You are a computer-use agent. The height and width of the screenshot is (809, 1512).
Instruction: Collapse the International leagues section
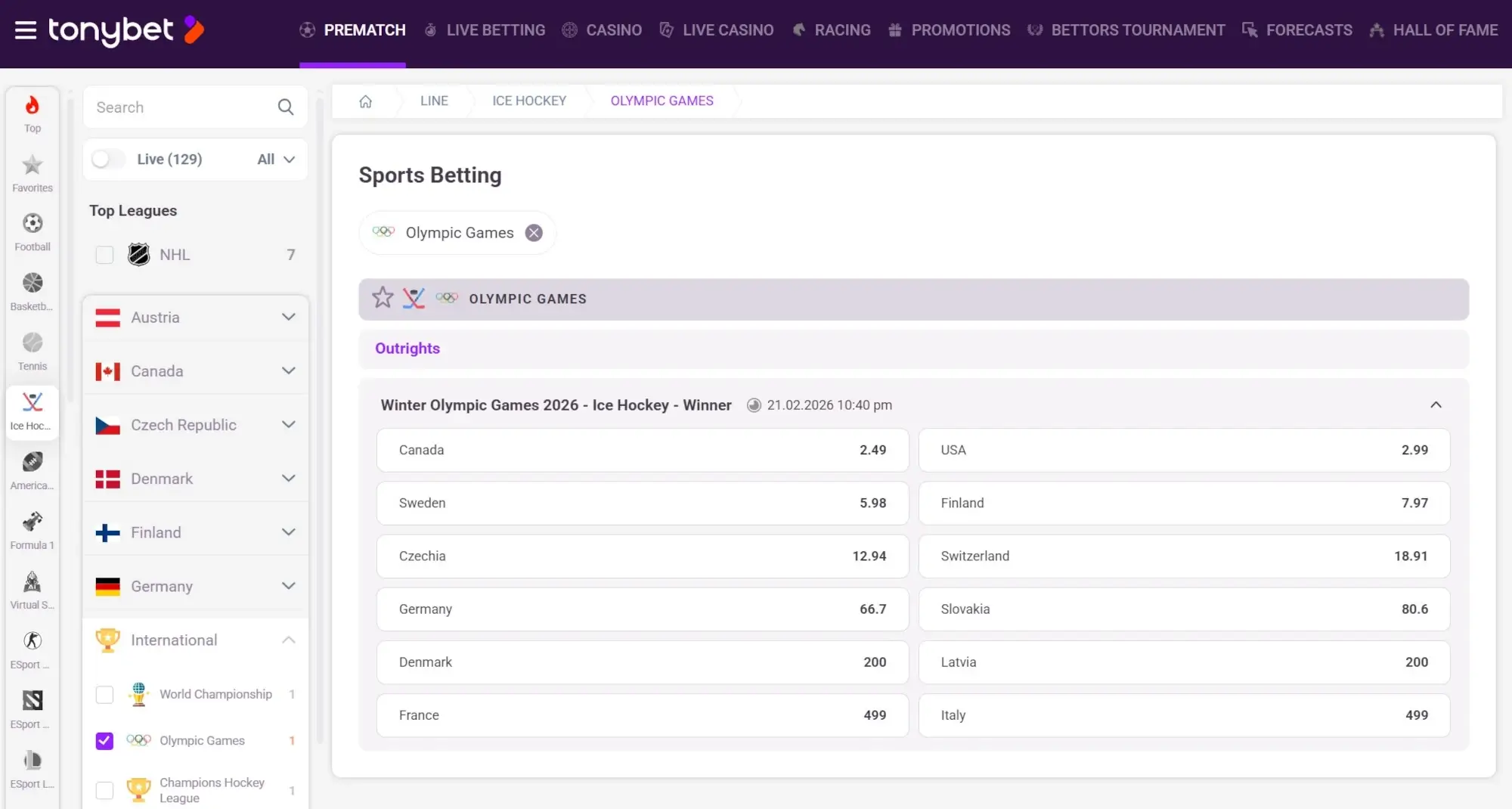pos(288,640)
